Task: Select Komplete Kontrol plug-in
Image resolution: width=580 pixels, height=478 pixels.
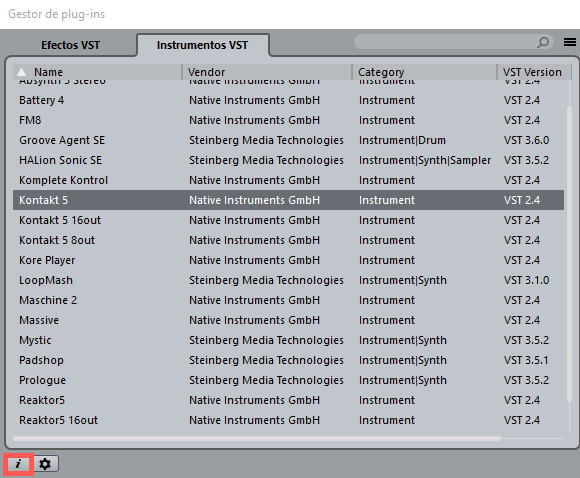Action: click(289, 180)
